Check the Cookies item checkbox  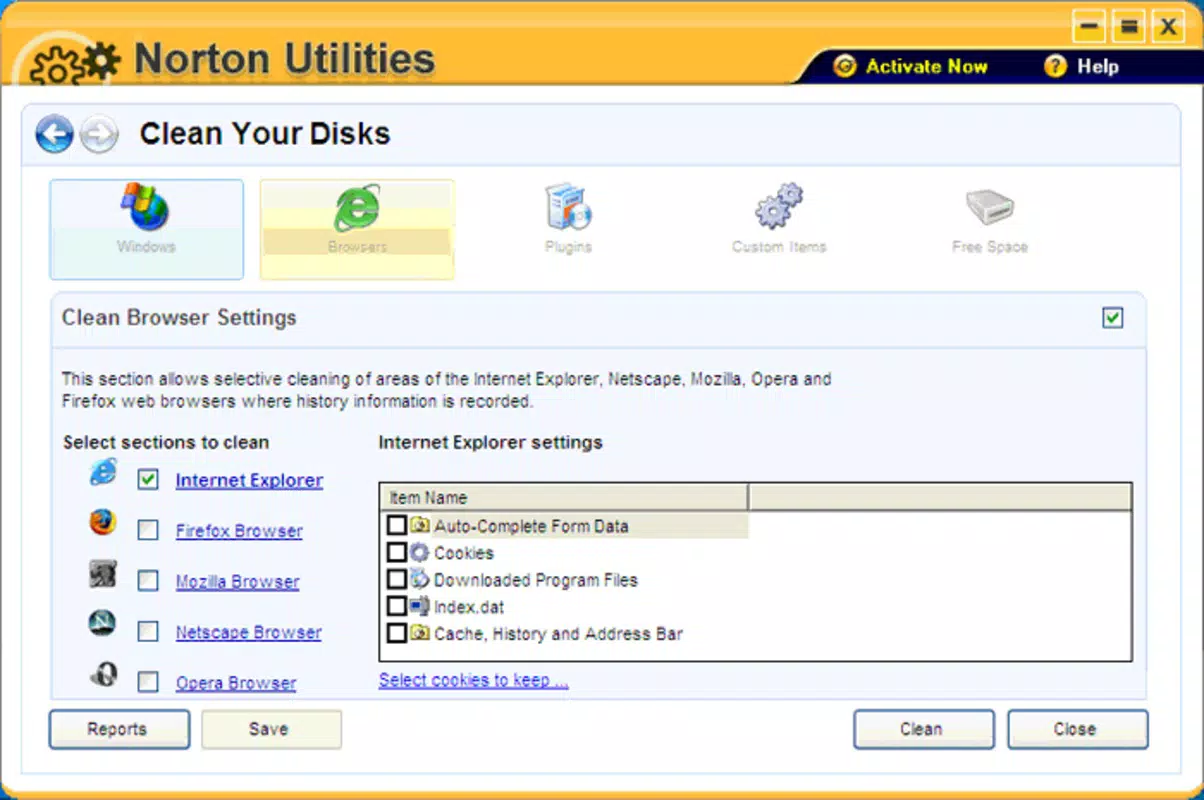coord(397,553)
